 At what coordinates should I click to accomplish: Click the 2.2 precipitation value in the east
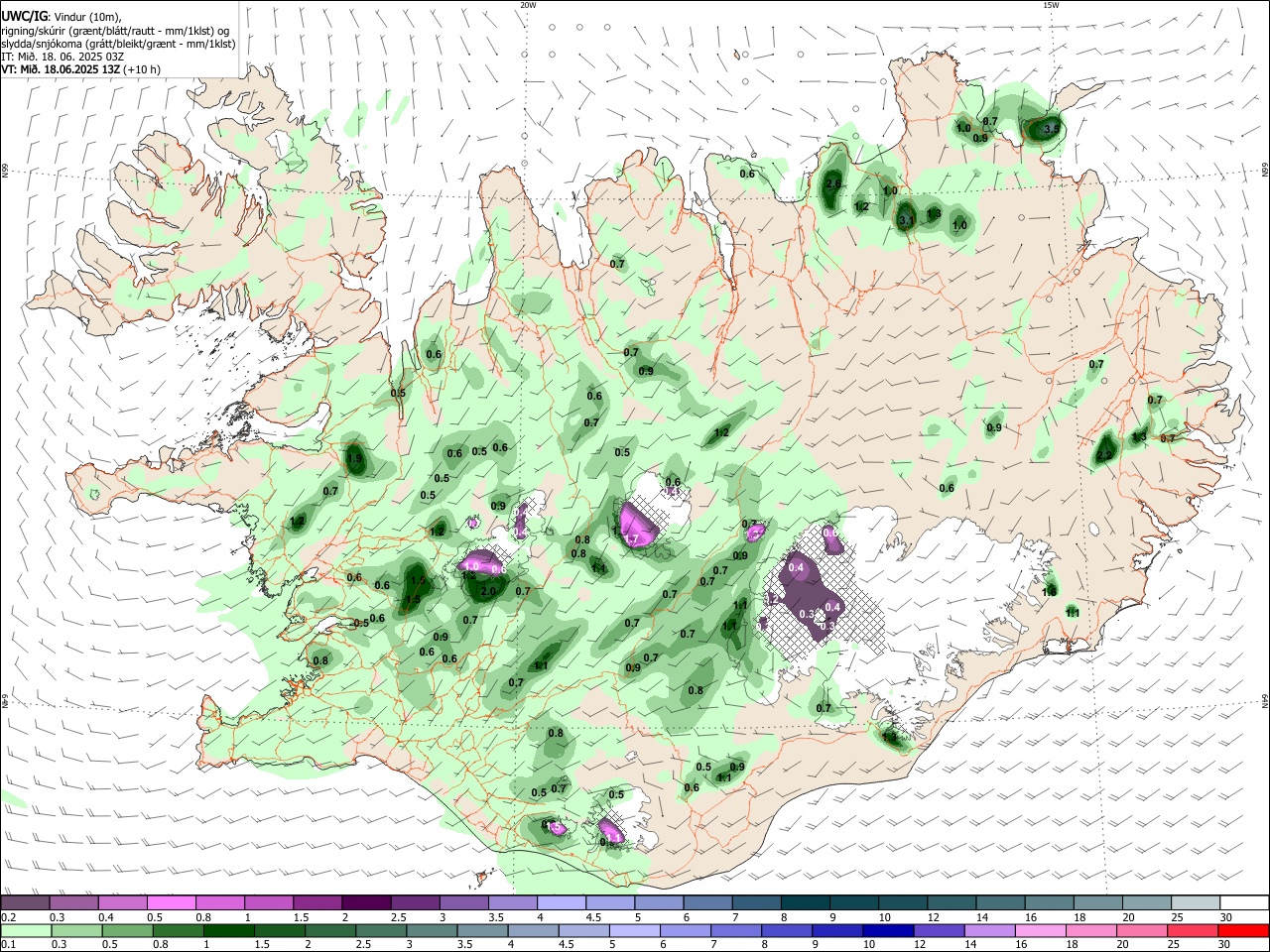1104,455
